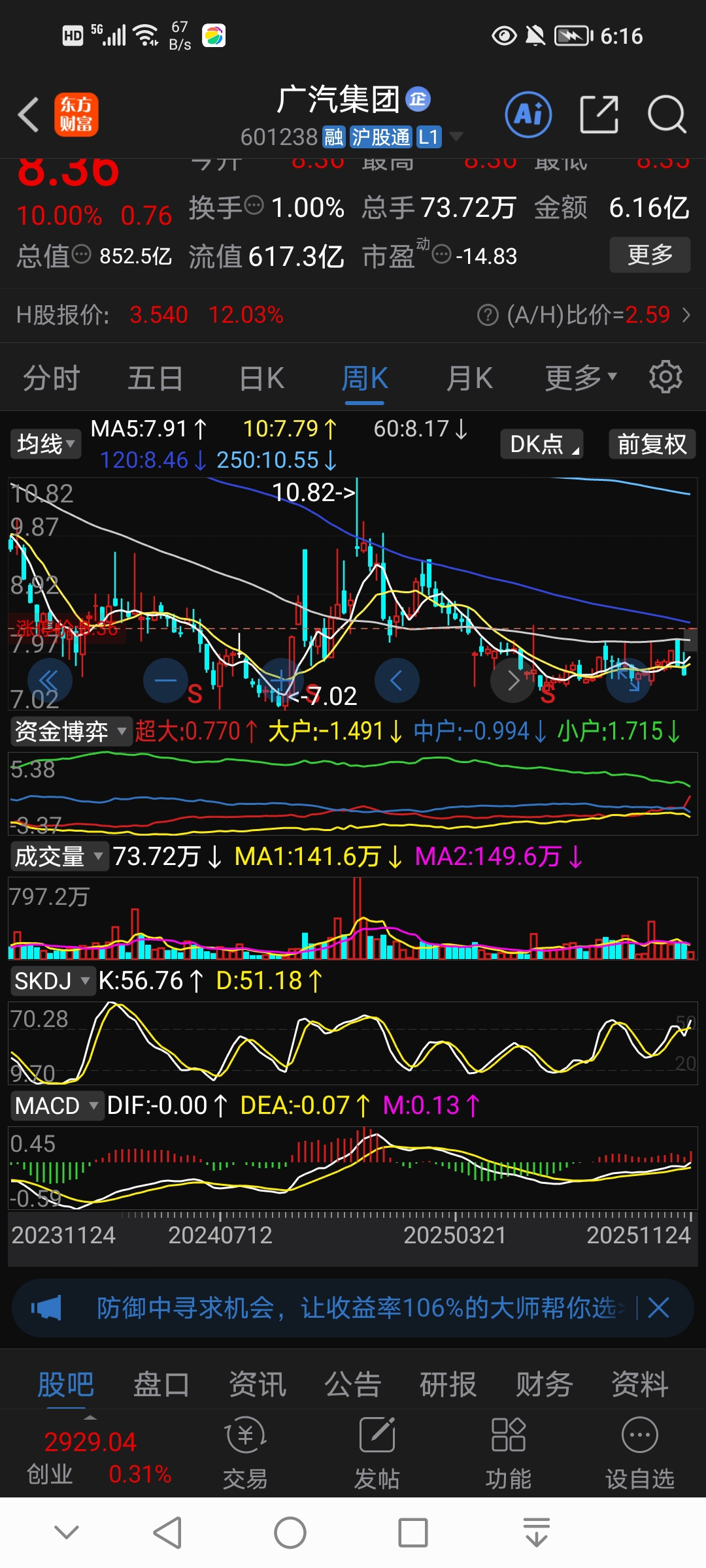Open the DK点 selector
The image size is (706, 1568).
pos(541,444)
